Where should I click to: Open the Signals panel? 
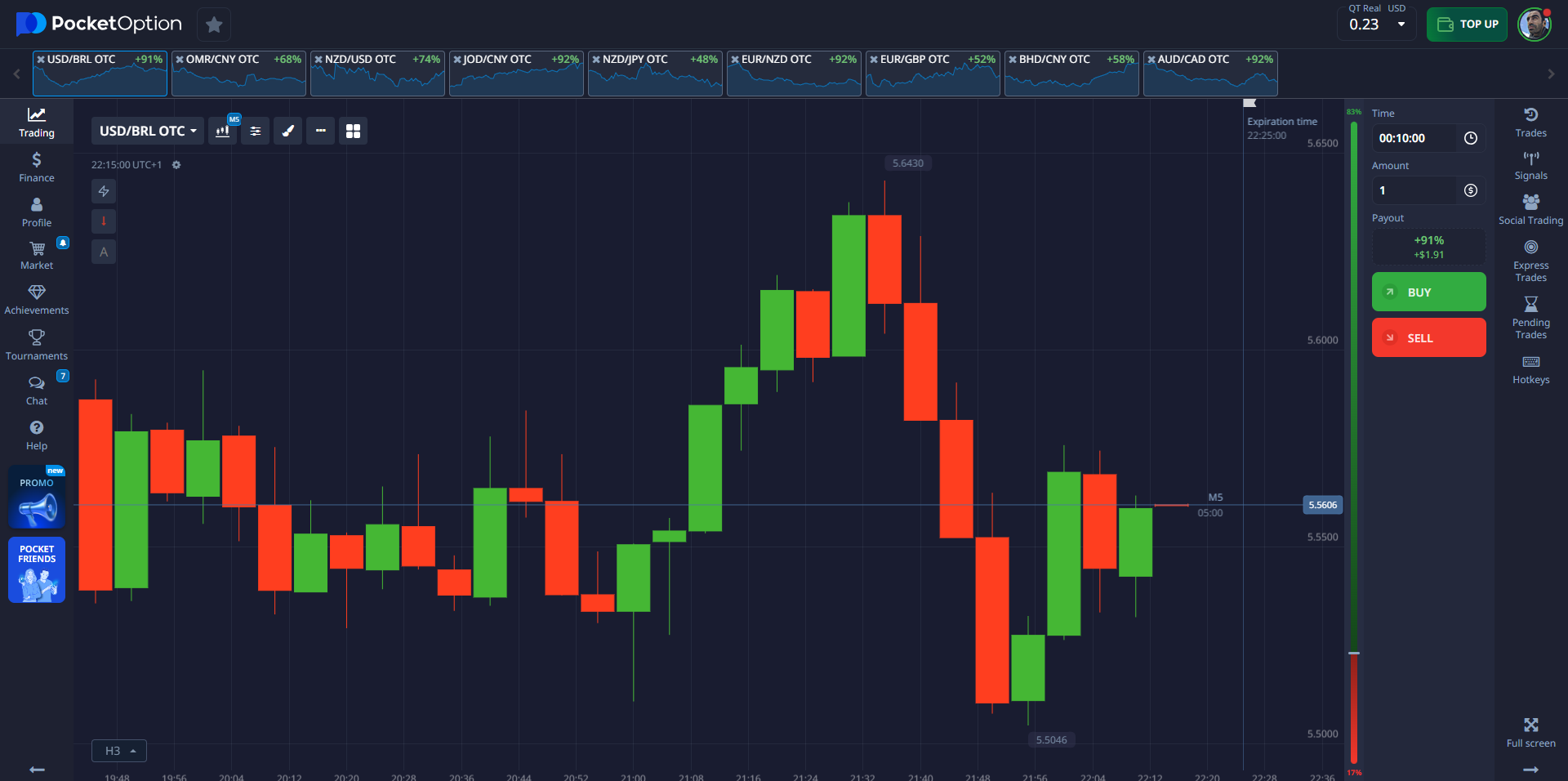point(1530,165)
